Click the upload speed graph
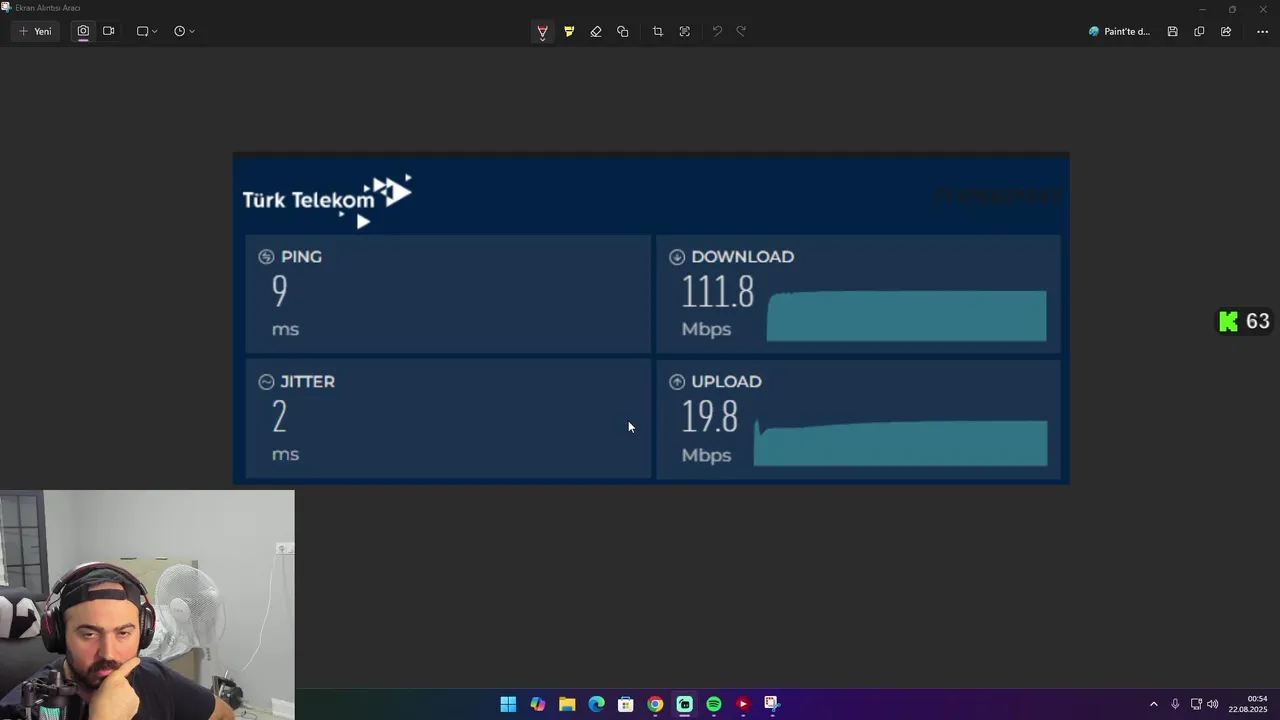The image size is (1280, 720). [x=900, y=443]
